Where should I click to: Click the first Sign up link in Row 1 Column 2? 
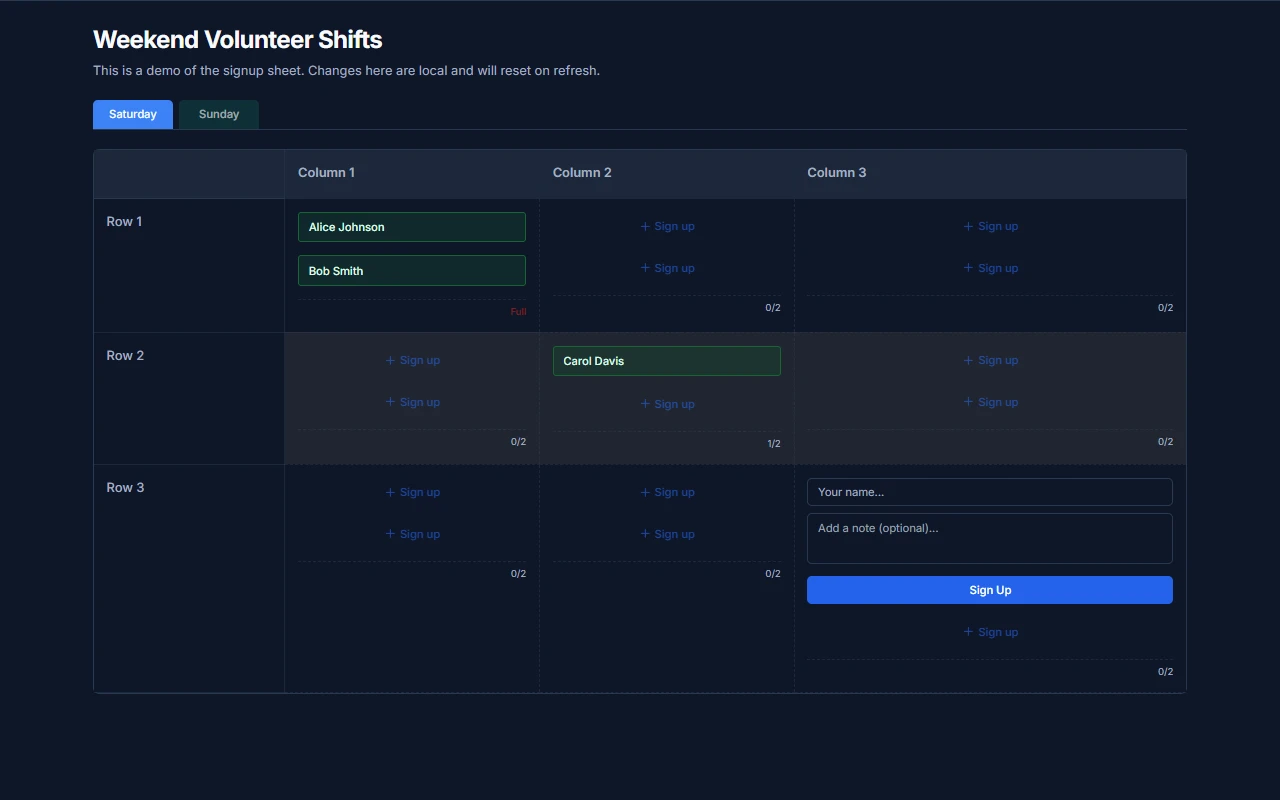pos(667,226)
